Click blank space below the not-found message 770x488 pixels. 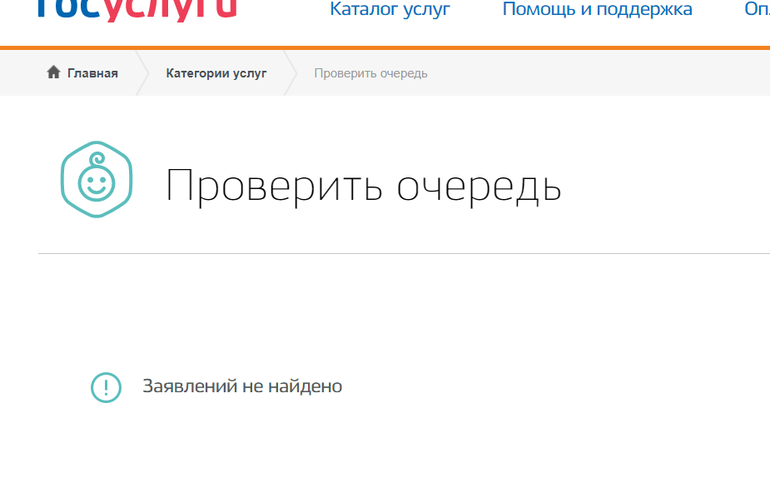pos(400,450)
